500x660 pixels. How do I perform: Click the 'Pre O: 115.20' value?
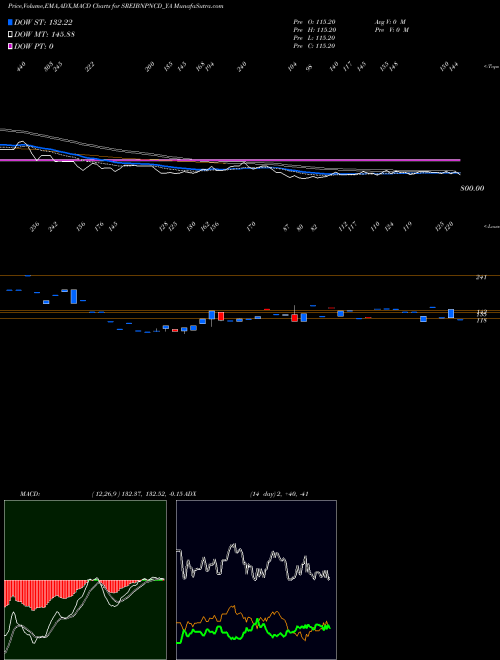tap(314, 21)
